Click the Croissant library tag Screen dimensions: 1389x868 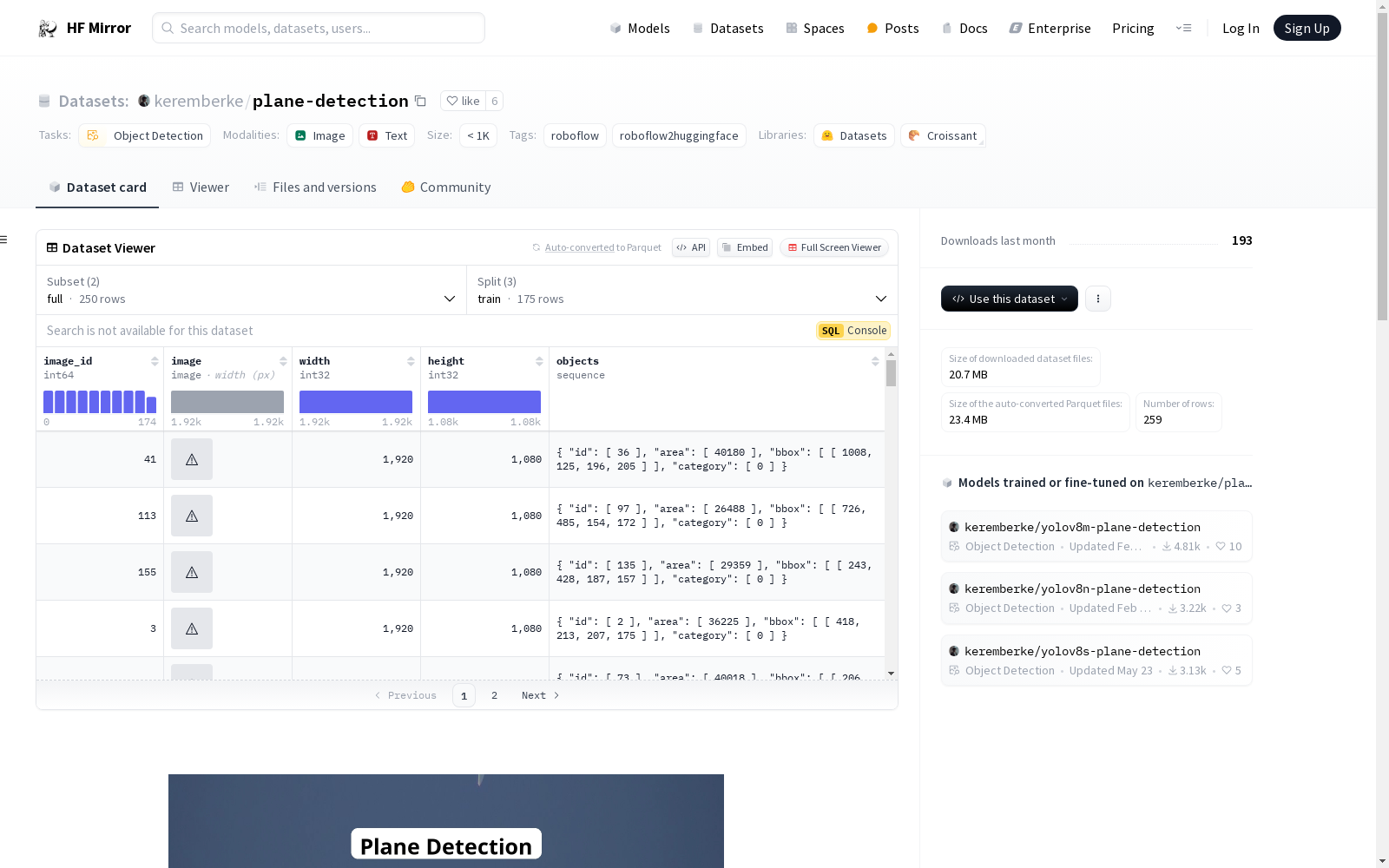point(942,135)
